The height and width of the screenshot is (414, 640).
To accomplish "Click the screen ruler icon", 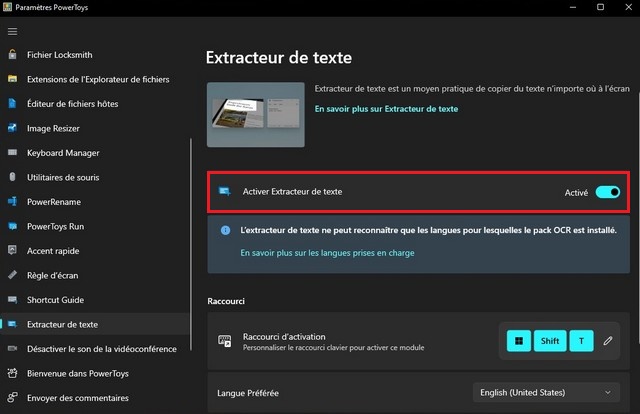I will (13, 275).
